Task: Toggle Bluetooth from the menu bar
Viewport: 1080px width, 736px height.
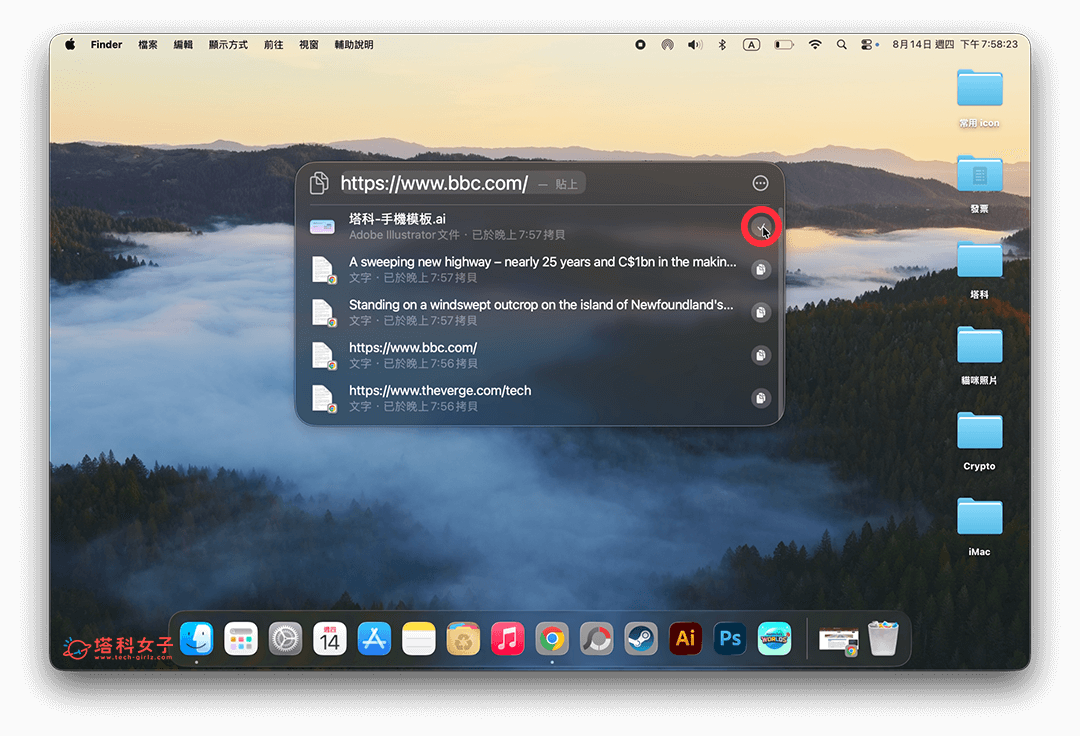Action: click(722, 44)
